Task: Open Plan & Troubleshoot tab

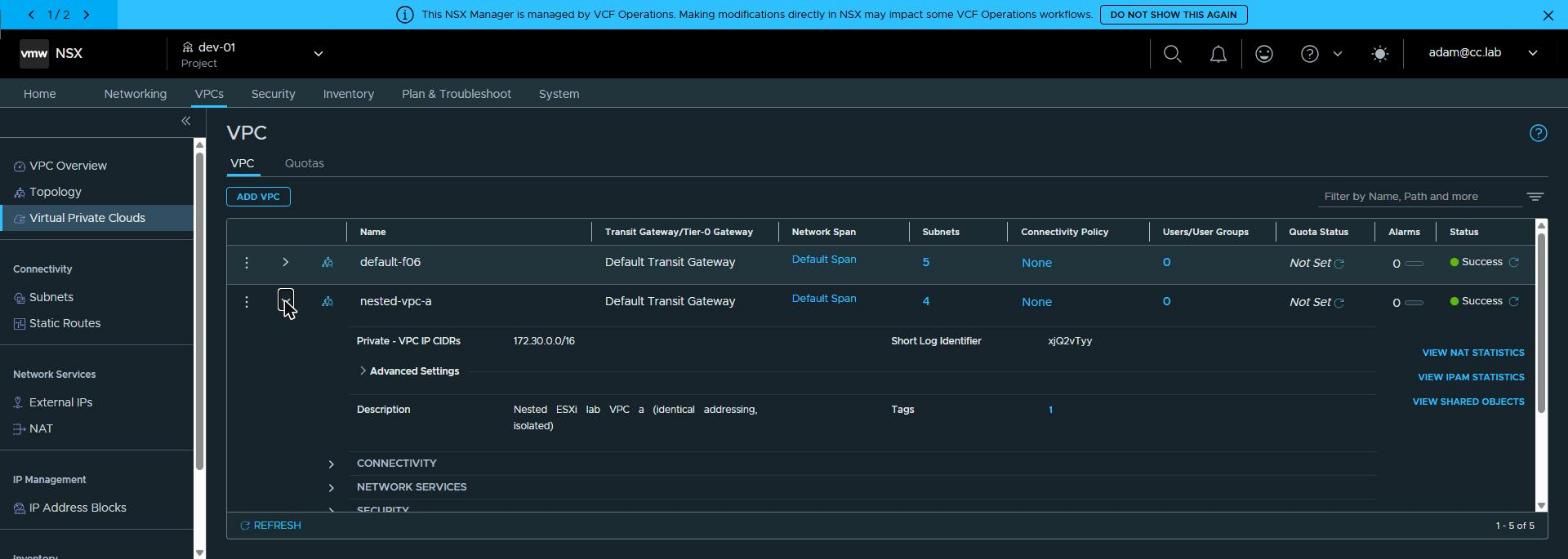Action: click(456, 94)
